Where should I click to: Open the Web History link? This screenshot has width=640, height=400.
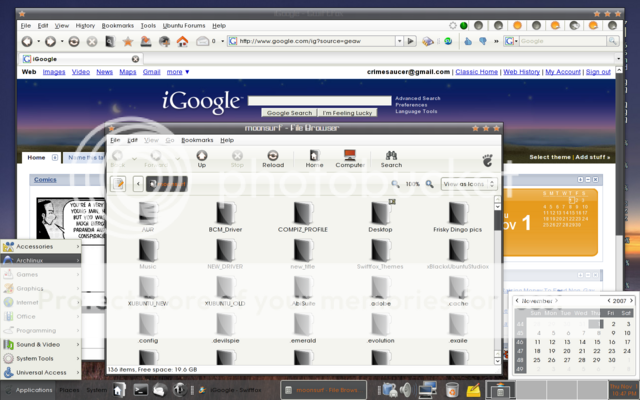(x=521, y=72)
